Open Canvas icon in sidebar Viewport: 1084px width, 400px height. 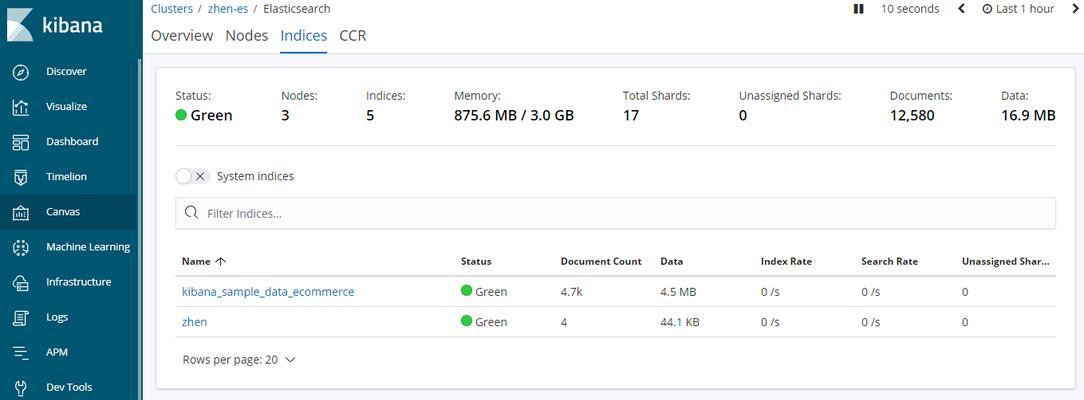click(21, 213)
